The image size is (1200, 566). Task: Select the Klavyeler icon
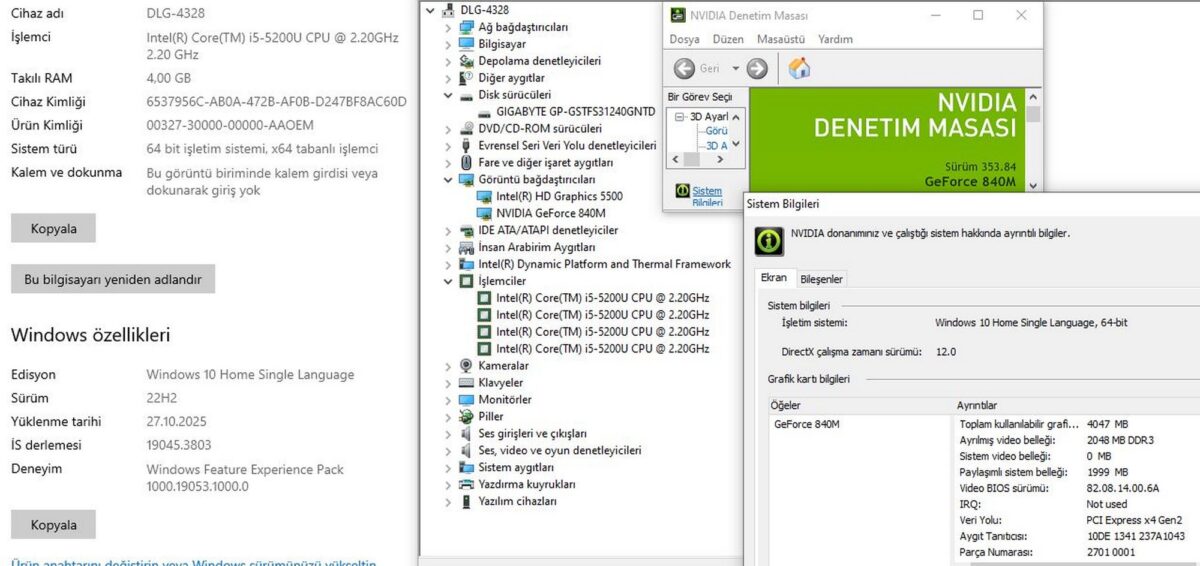[x=466, y=383]
